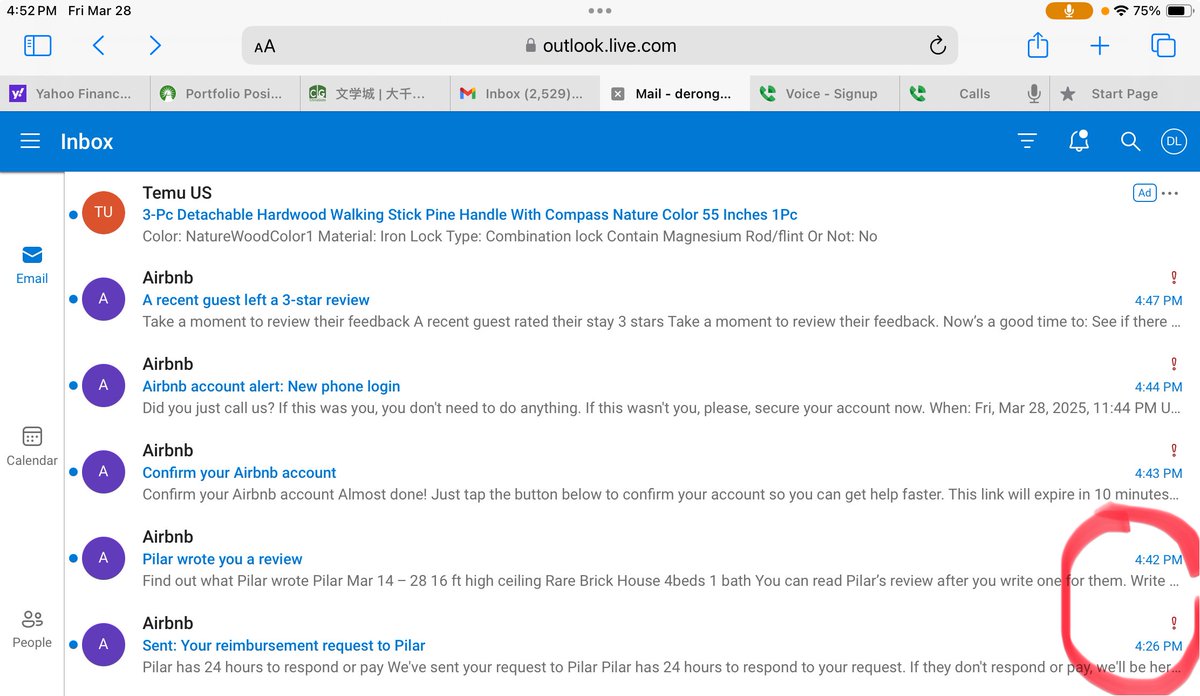Image resolution: width=1200 pixels, height=696 pixels.
Task: Open 'Pilar wrote you a review' email
Action: tap(222, 559)
